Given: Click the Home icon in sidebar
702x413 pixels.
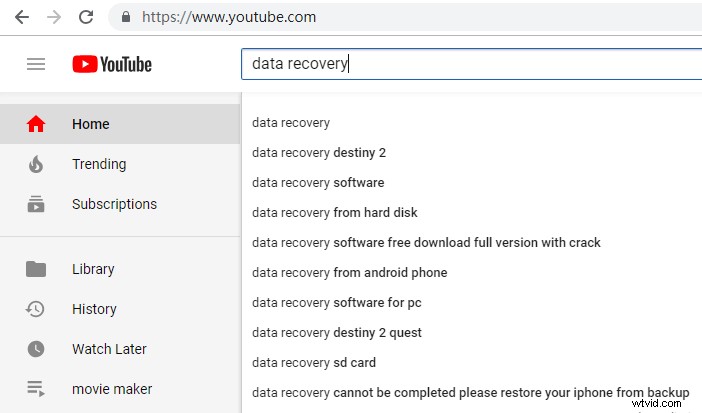Looking at the screenshot, I should (36, 124).
